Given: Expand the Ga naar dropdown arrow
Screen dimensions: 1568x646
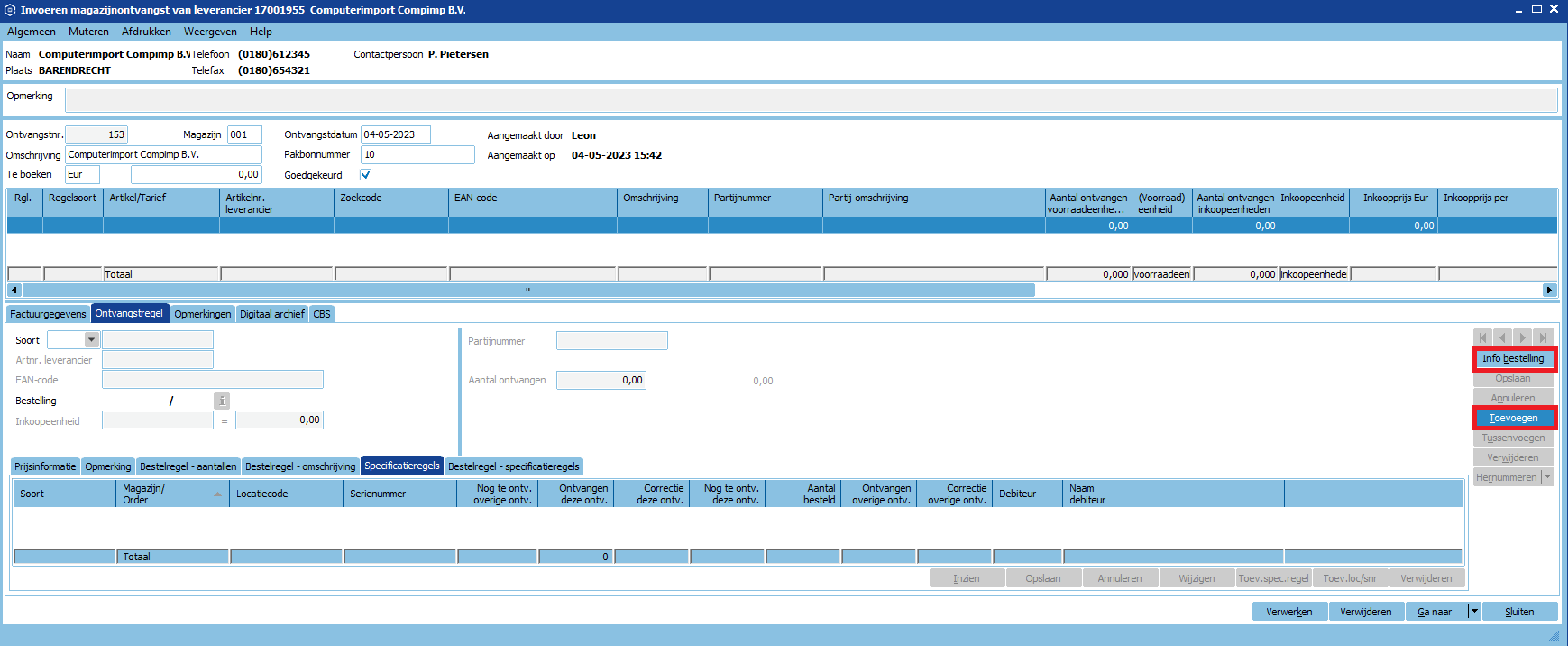Looking at the screenshot, I should (1474, 612).
